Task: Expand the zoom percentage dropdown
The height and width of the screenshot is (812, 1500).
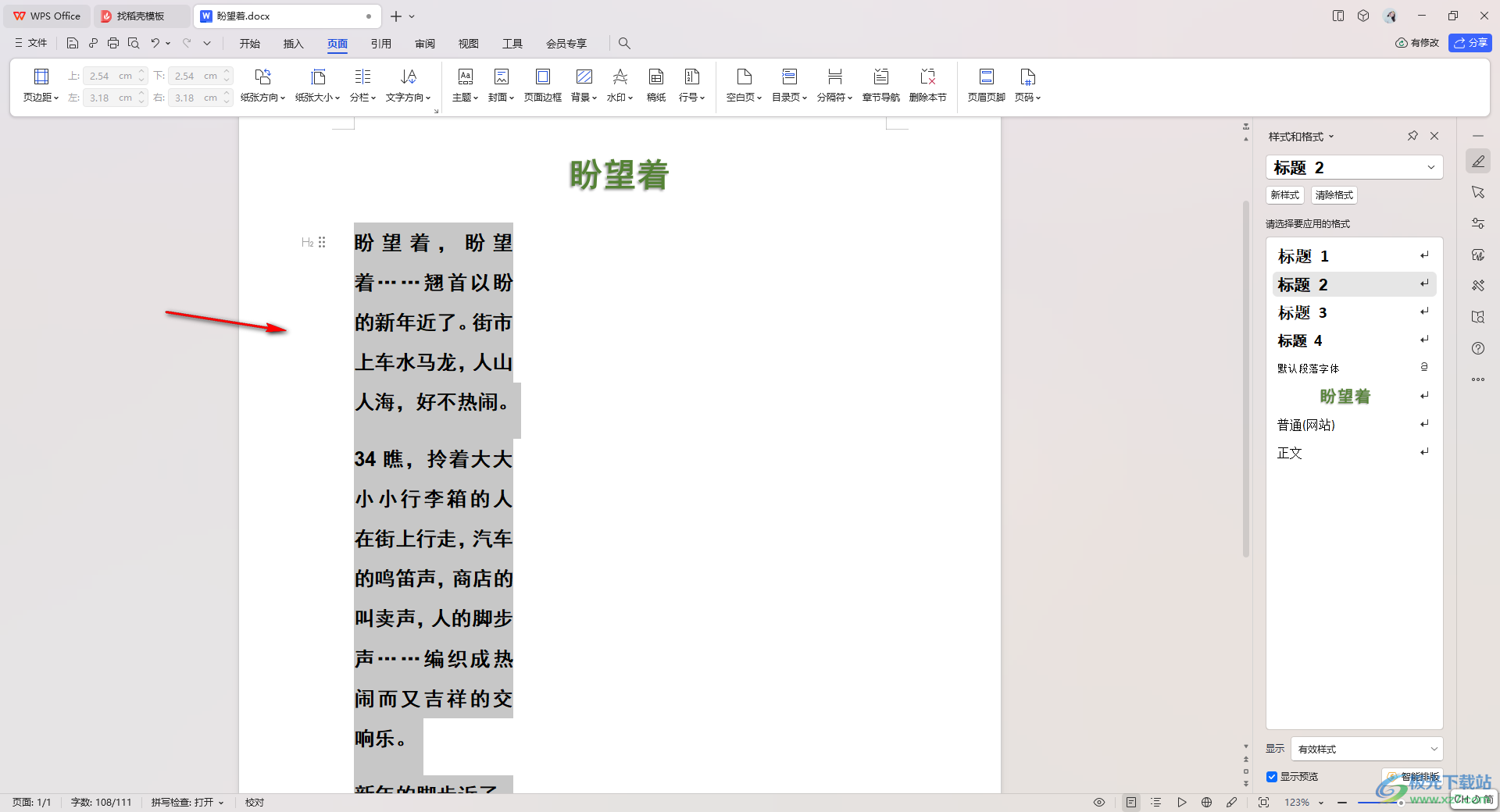Action: pos(1321,803)
